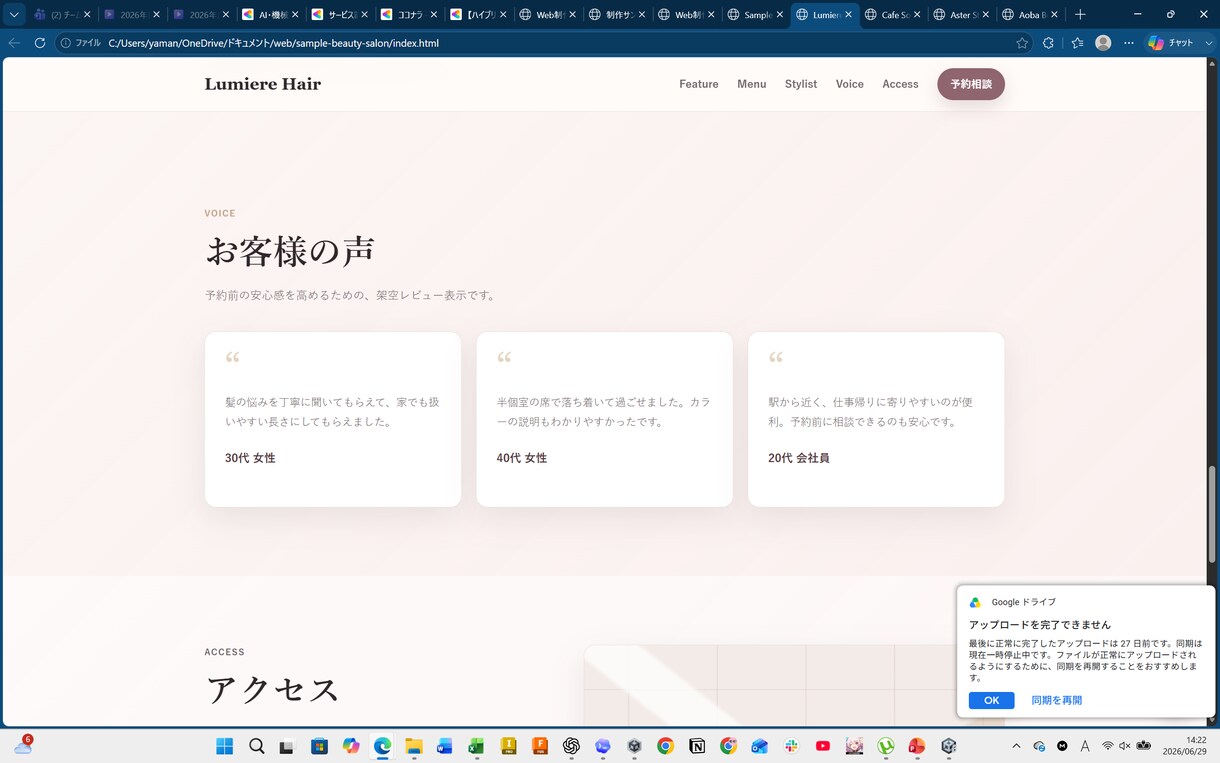Image resolution: width=1220 pixels, height=763 pixels.
Task: Close the Cafe tab
Action: [x=917, y=15]
